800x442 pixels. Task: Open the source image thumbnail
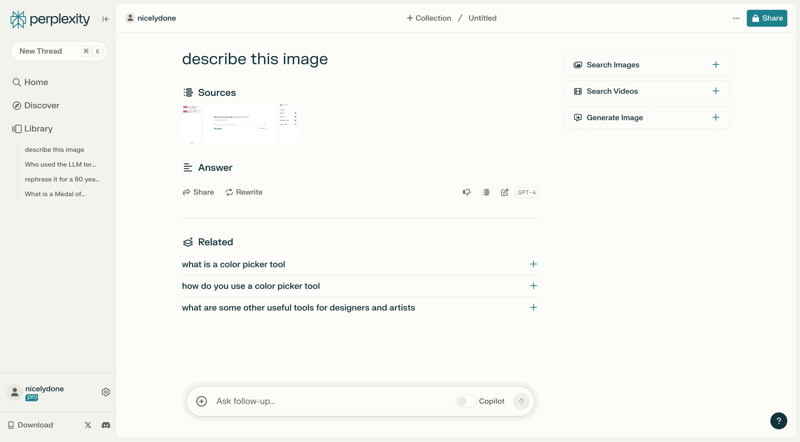[x=240, y=124]
